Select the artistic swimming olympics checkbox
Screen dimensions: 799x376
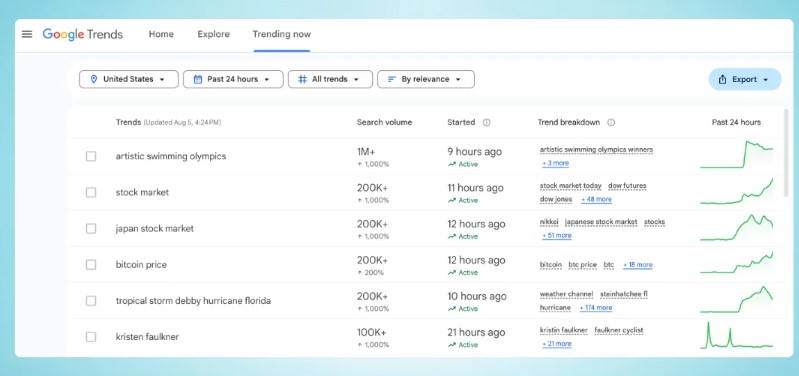[x=91, y=156]
